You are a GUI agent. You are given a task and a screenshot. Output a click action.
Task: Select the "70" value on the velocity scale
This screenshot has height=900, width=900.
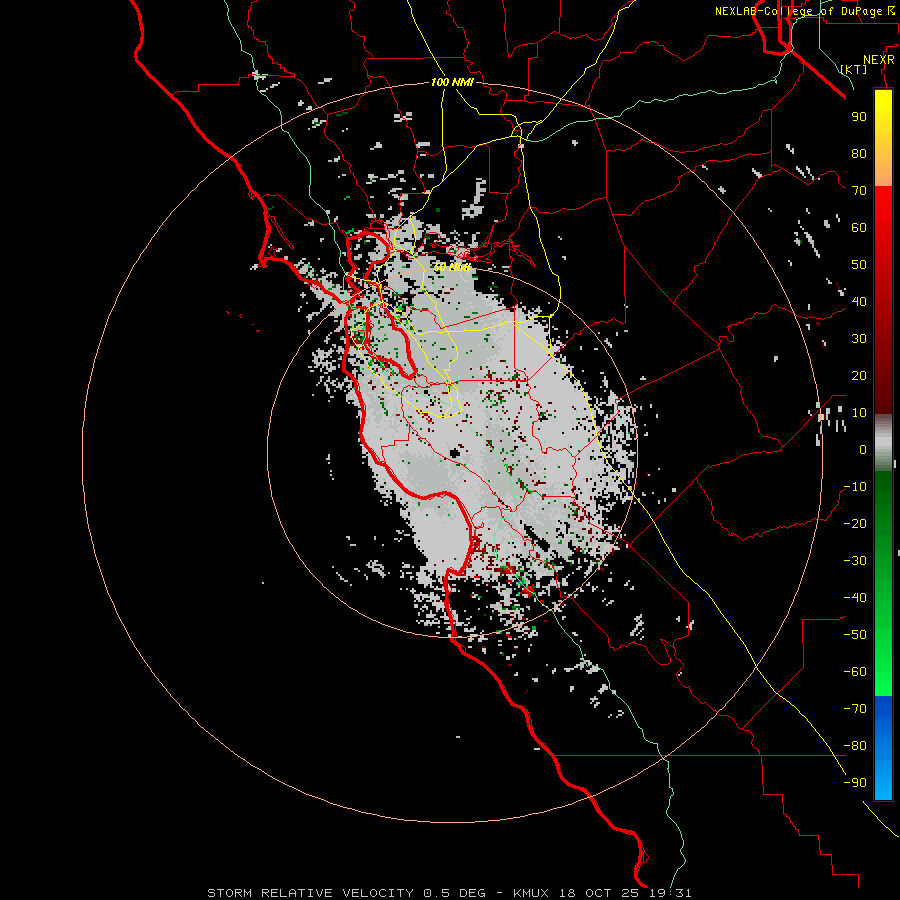[x=859, y=191]
